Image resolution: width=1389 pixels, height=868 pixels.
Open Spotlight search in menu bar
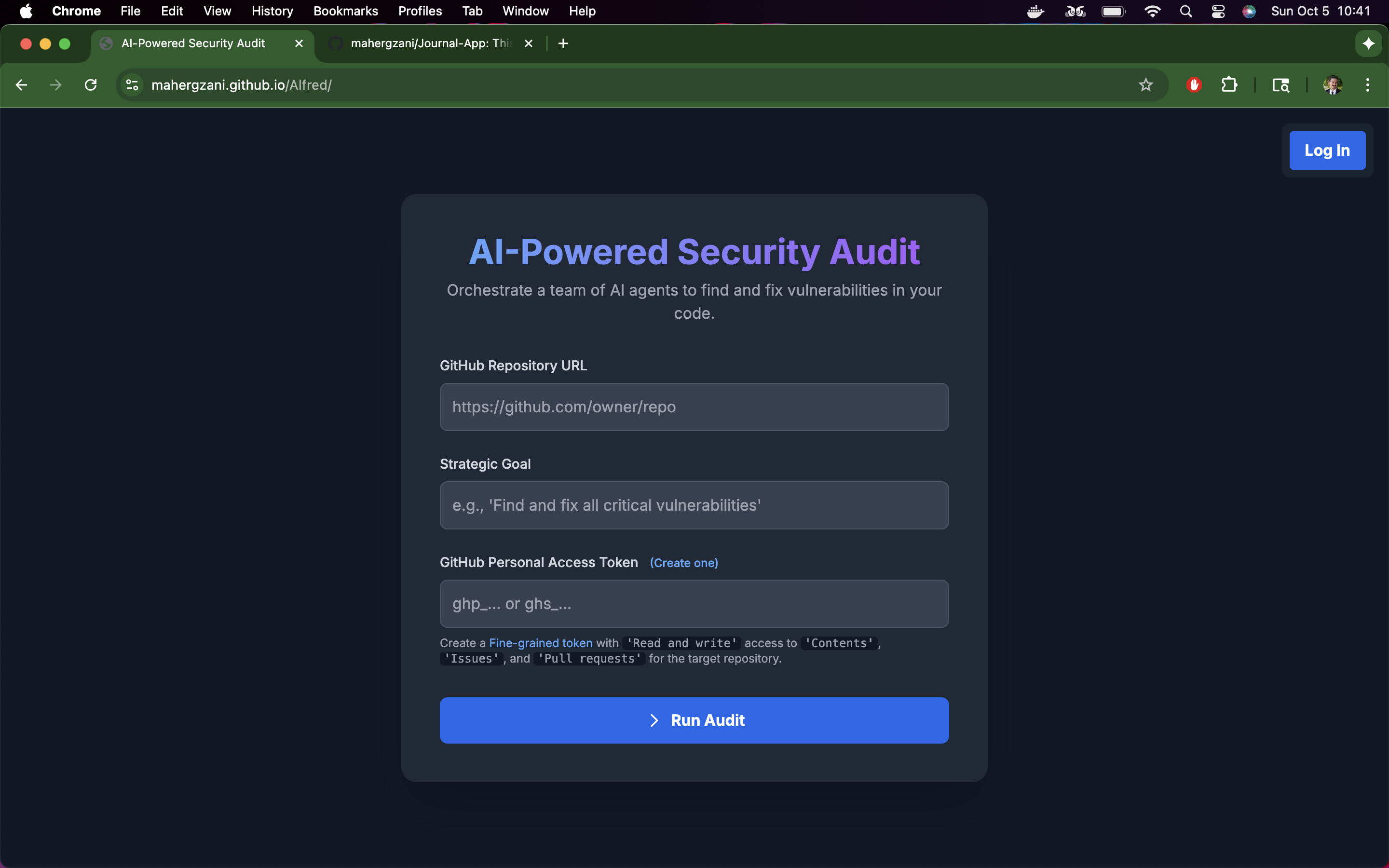[1186, 12]
